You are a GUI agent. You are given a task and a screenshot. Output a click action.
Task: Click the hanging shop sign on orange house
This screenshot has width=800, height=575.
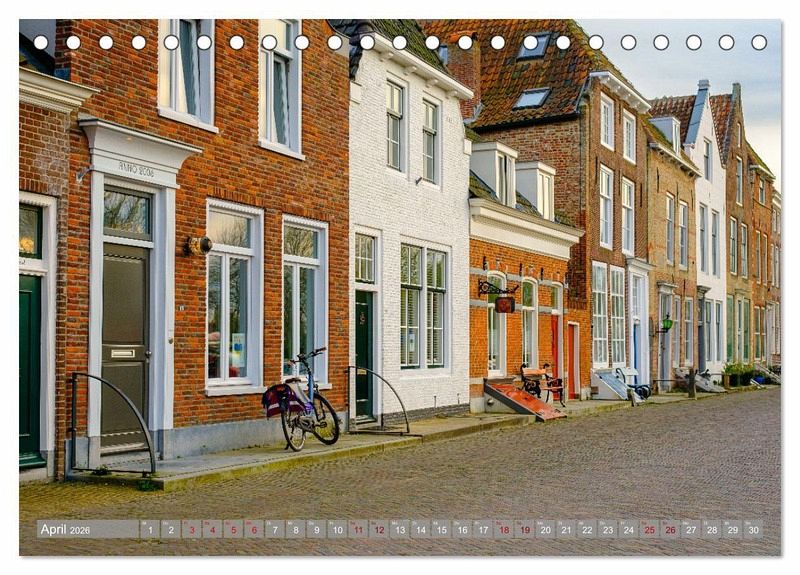[x=504, y=303]
